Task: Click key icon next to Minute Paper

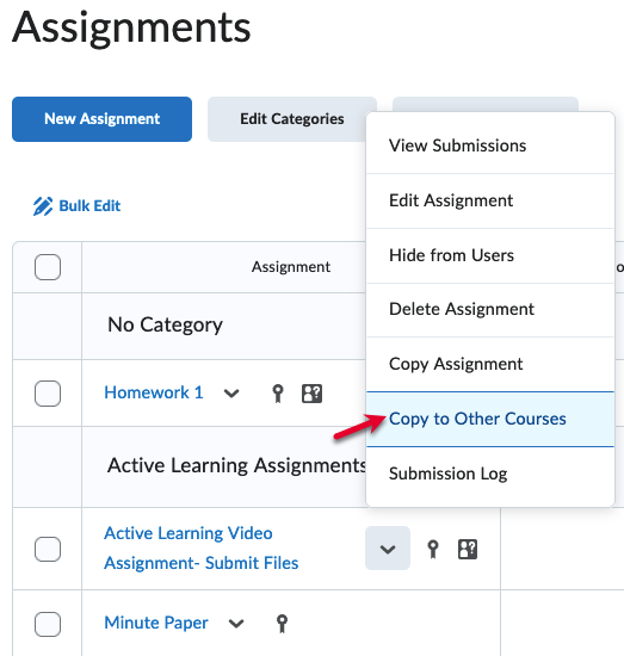Action: 282,623
